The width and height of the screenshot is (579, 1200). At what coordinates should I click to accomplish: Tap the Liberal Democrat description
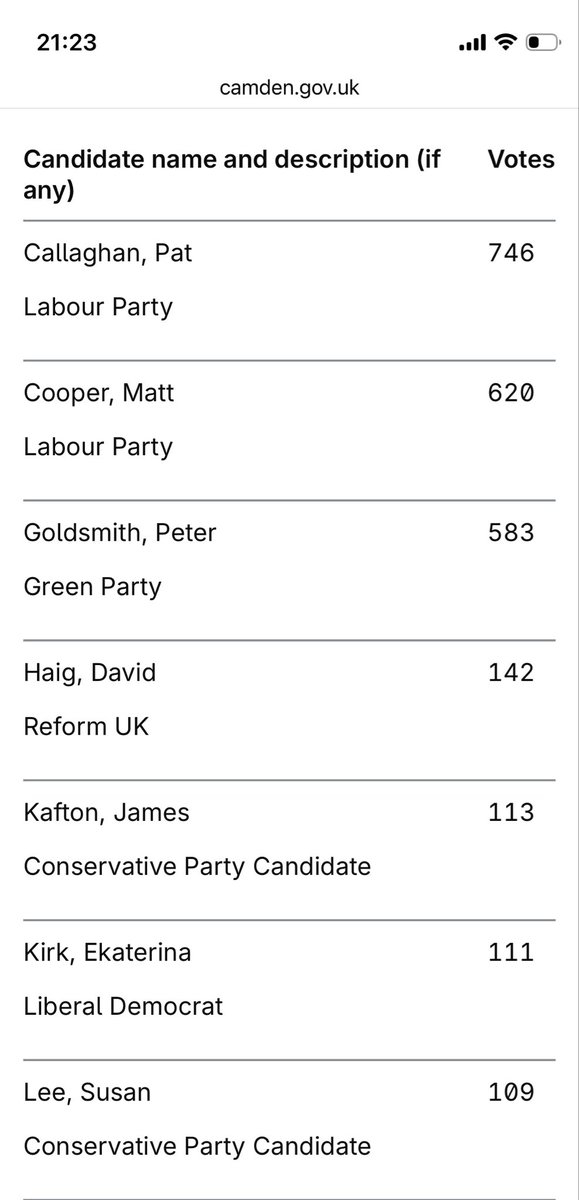coord(123,1006)
